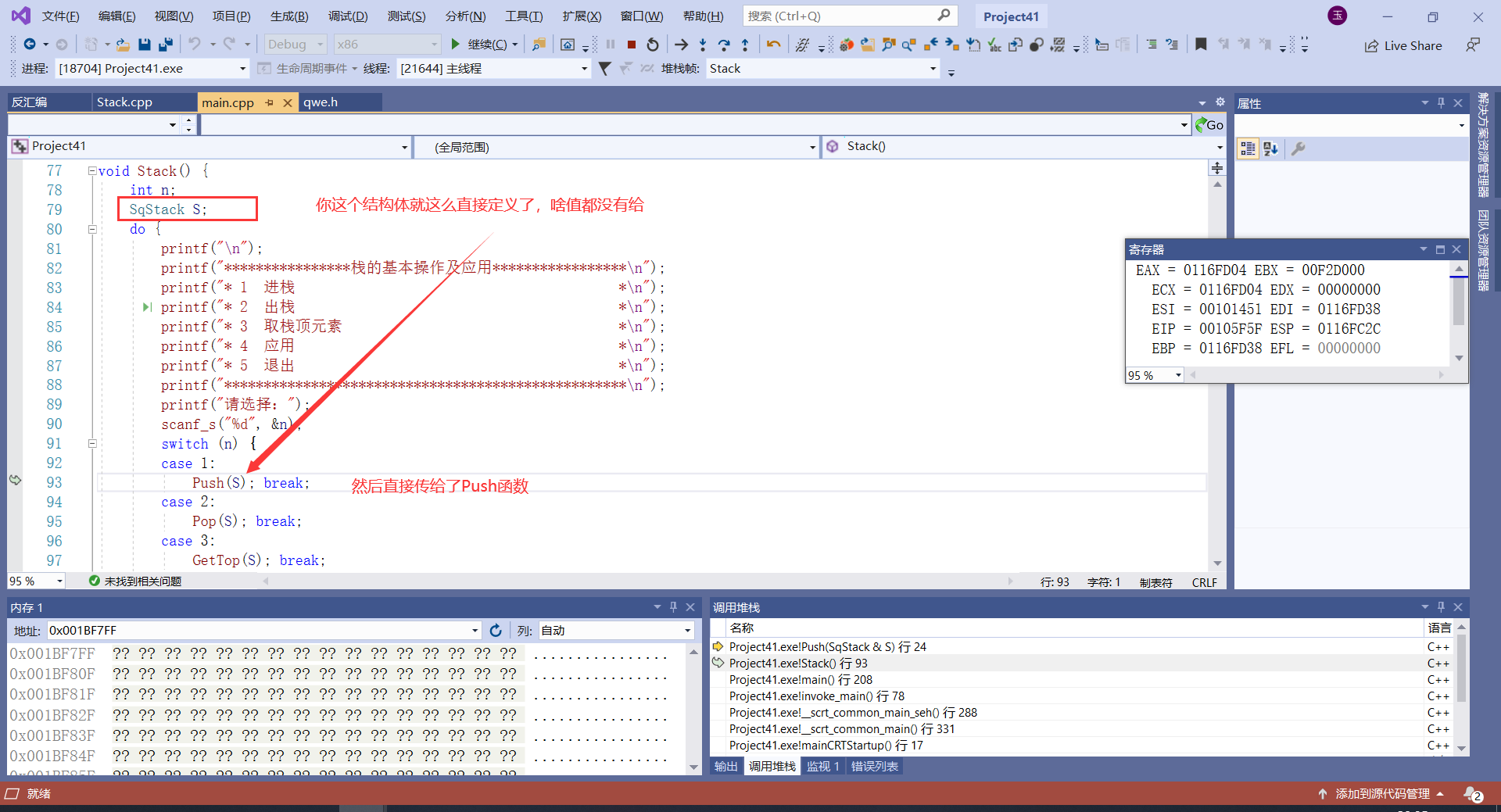Pin the Properties panel
This screenshot has width=1501, height=812.
tap(1441, 103)
